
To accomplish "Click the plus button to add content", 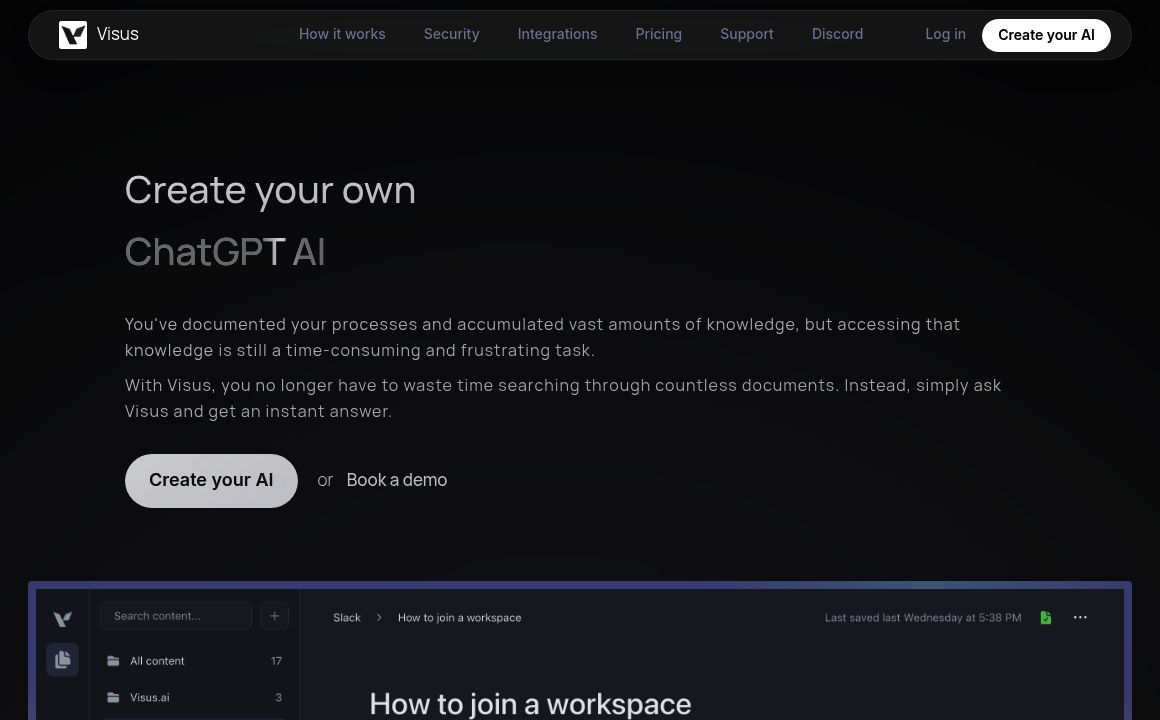I will pyautogui.click(x=274, y=616).
